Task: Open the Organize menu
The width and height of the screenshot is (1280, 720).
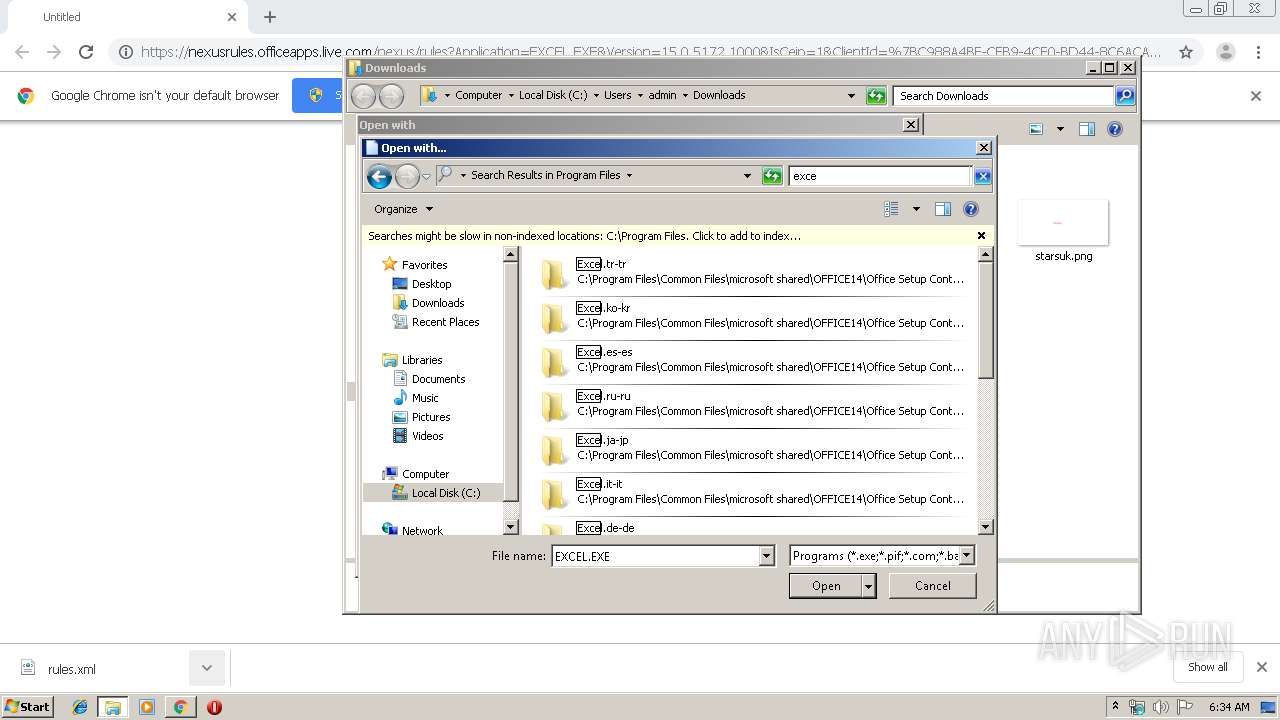Action: tap(403, 209)
